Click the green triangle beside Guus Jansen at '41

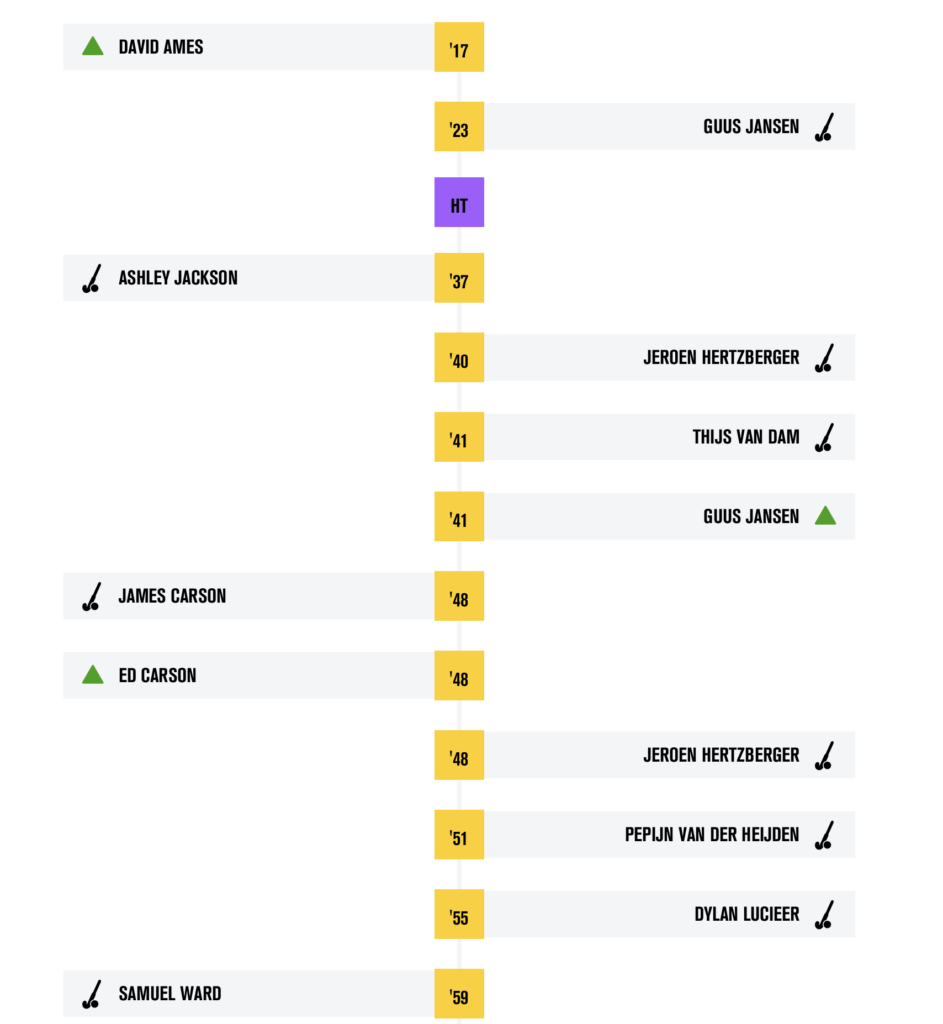click(x=825, y=516)
